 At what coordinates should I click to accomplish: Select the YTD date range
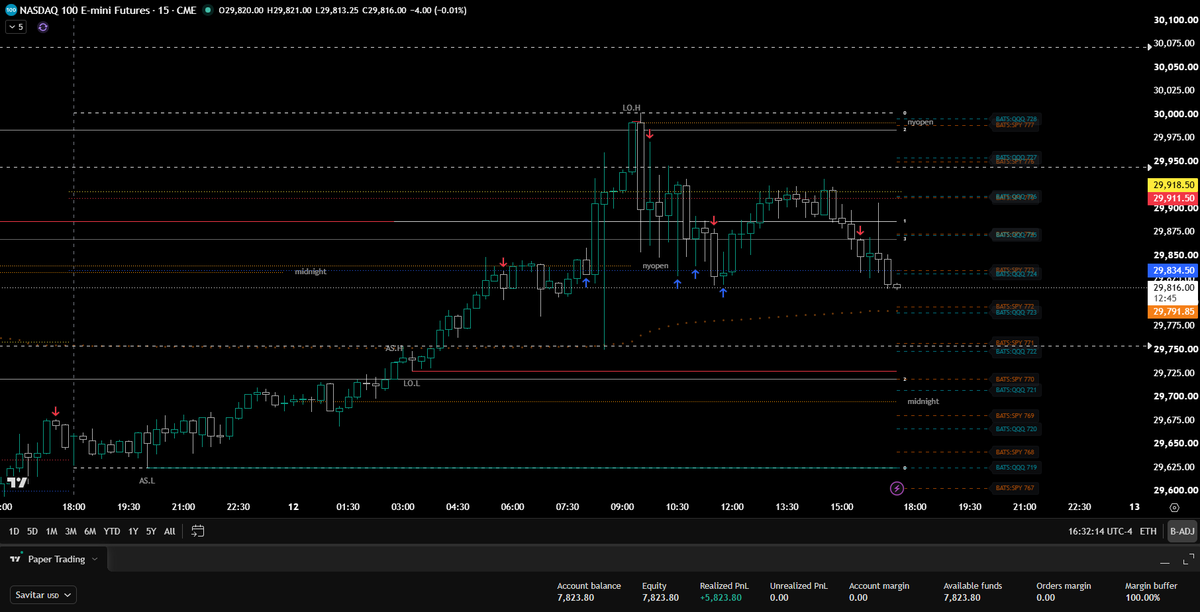(x=112, y=531)
